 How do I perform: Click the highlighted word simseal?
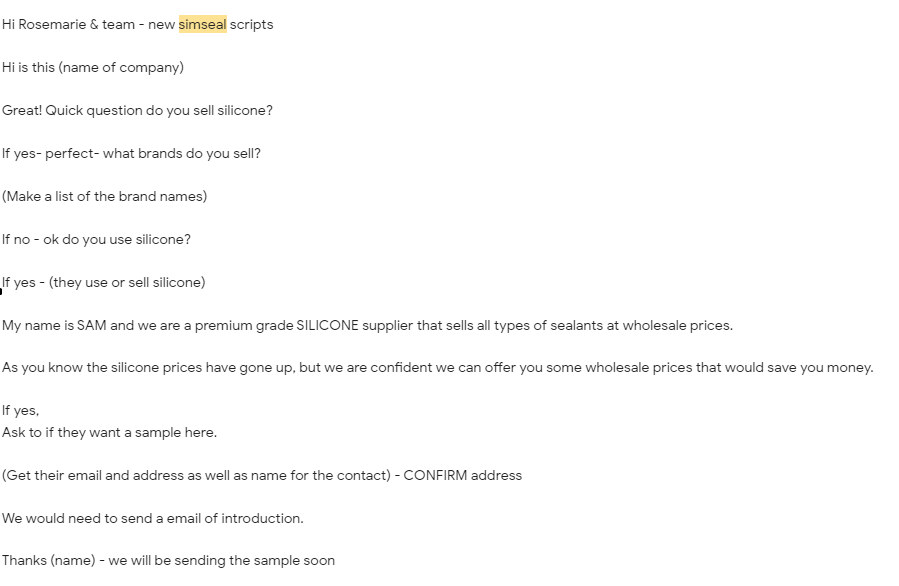pyautogui.click(x=202, y=25)
